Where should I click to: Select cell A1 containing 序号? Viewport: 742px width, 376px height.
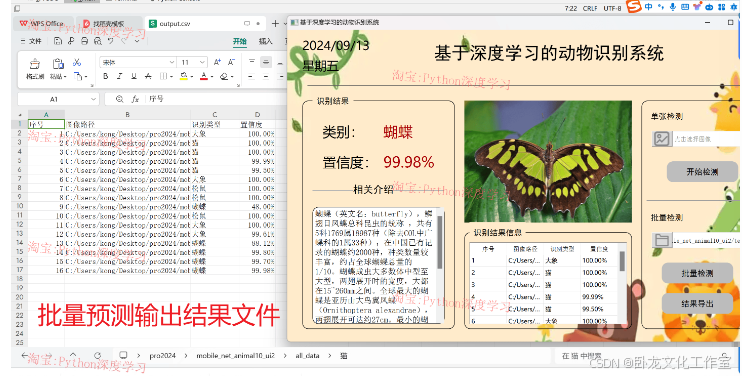click(x=46, y=124)
